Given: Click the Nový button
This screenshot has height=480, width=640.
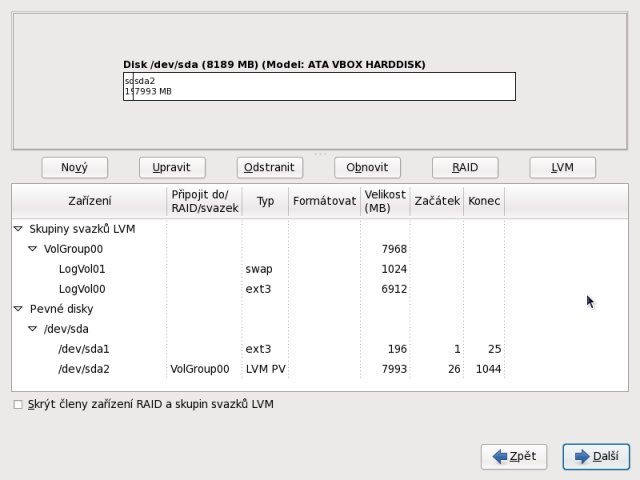Looking at the screenshot, I should (75, 168).
